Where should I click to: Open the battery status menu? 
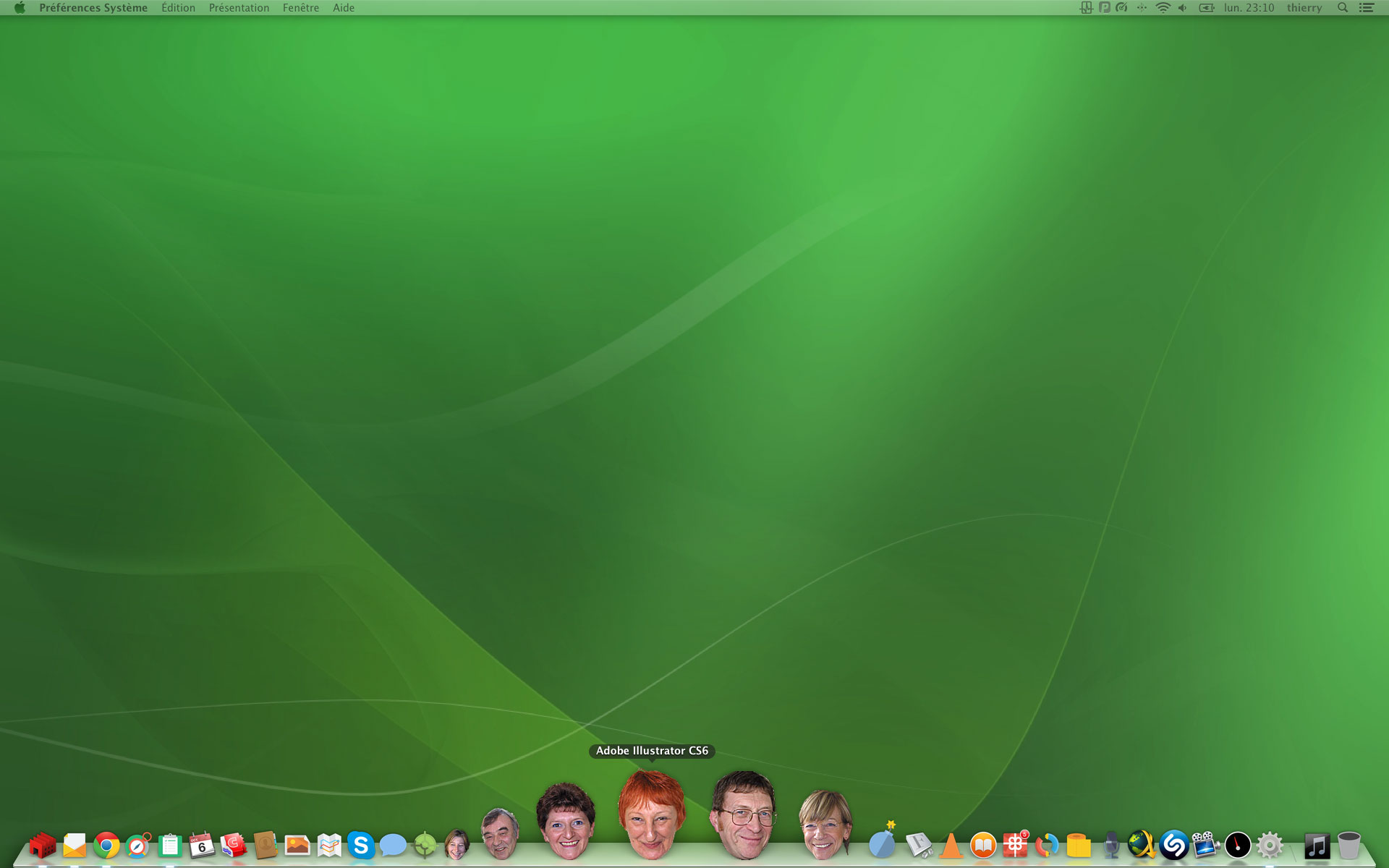(1206, 8)
